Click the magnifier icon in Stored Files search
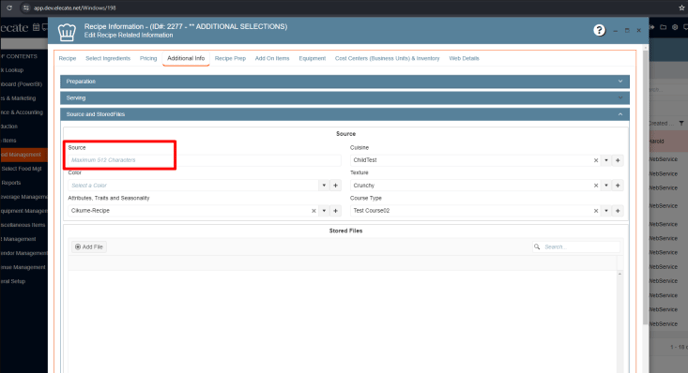 point(537,247)
